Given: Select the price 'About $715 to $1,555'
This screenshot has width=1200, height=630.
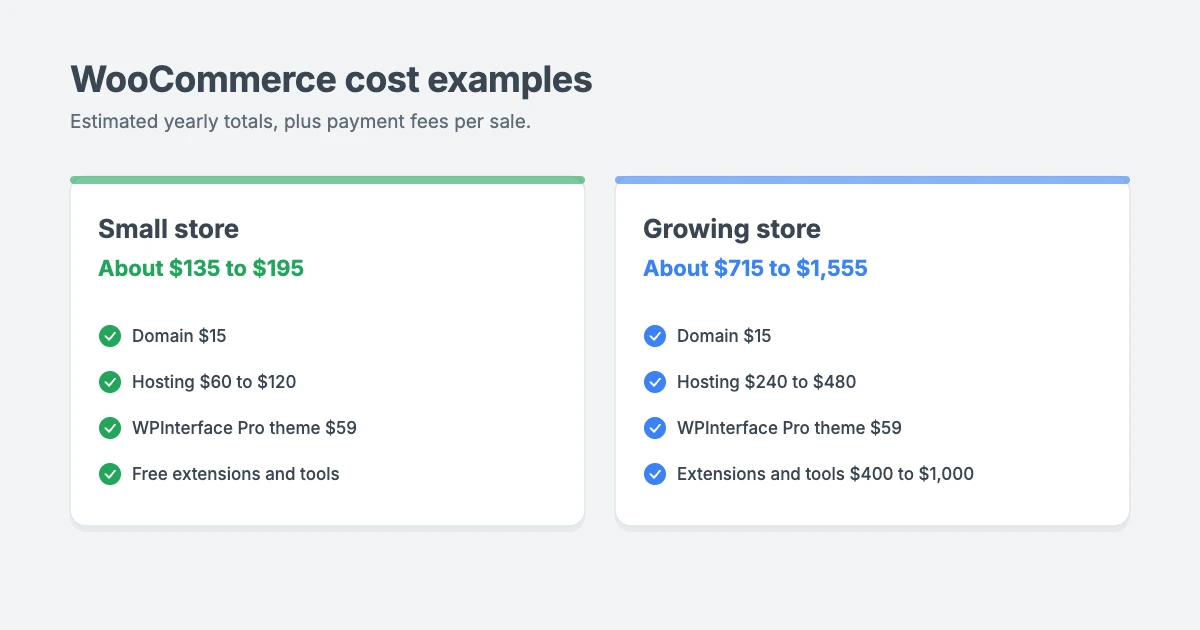Looking at the screenshot, I should pyautogui.click(x=755, y=268).
